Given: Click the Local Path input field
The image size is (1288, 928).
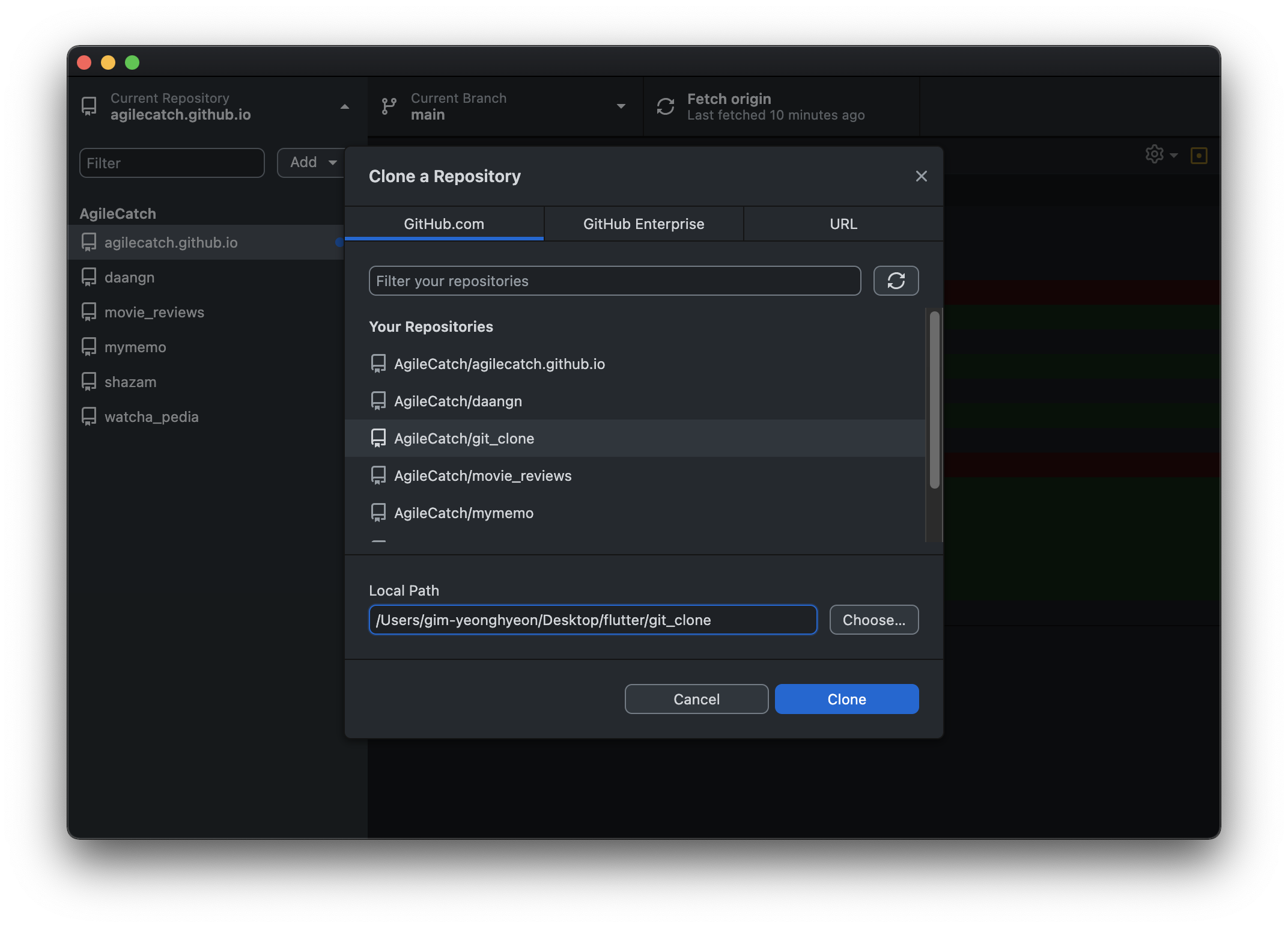Looking at the screenshot, I should tap(593, 620).
